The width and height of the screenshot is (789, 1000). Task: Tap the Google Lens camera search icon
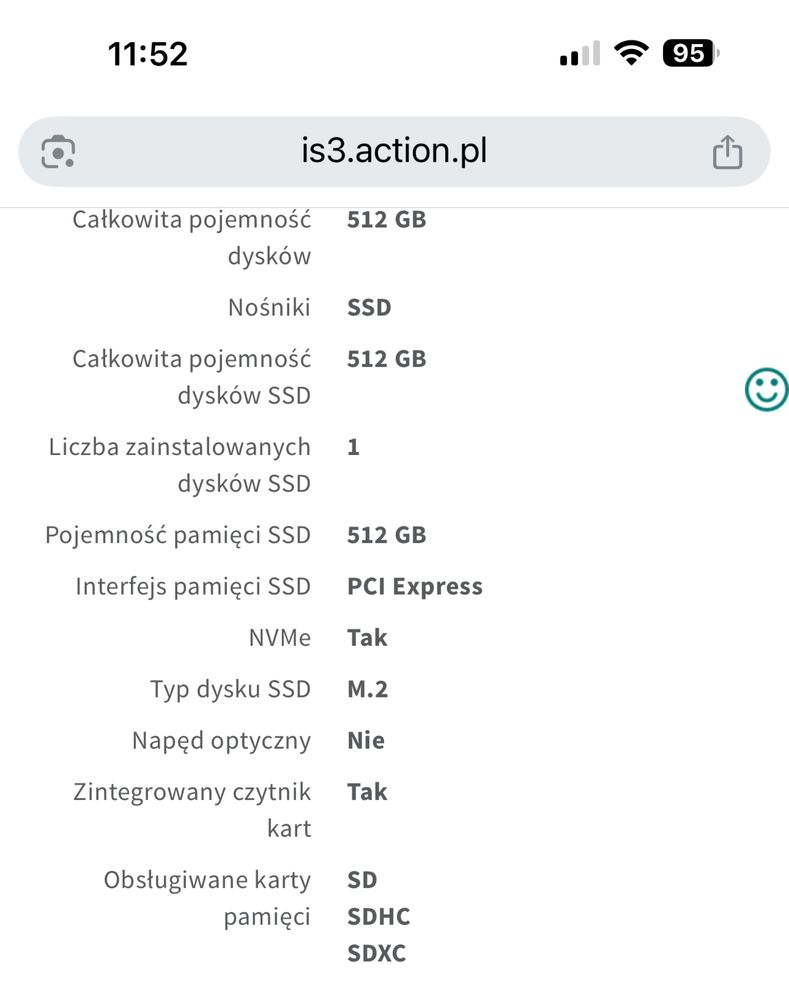tap(58, 152)
